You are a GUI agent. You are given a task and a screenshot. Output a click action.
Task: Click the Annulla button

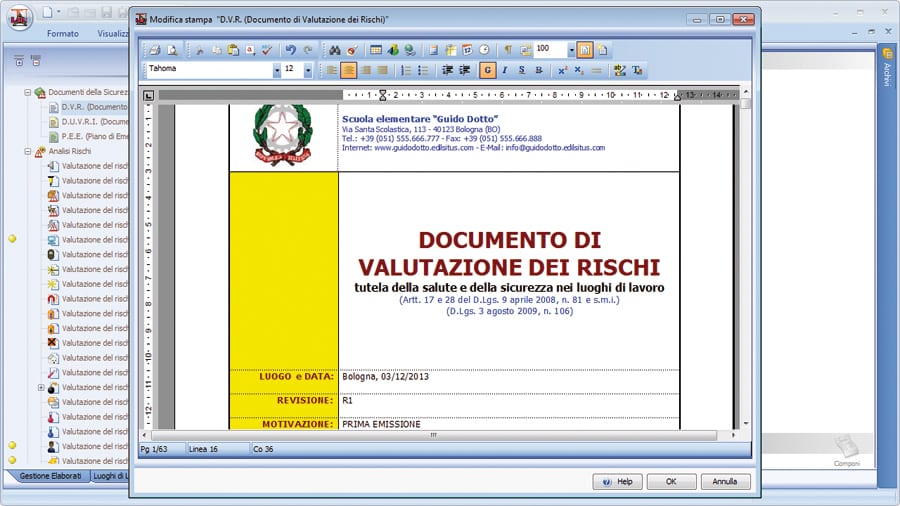[x=725, y=482]
